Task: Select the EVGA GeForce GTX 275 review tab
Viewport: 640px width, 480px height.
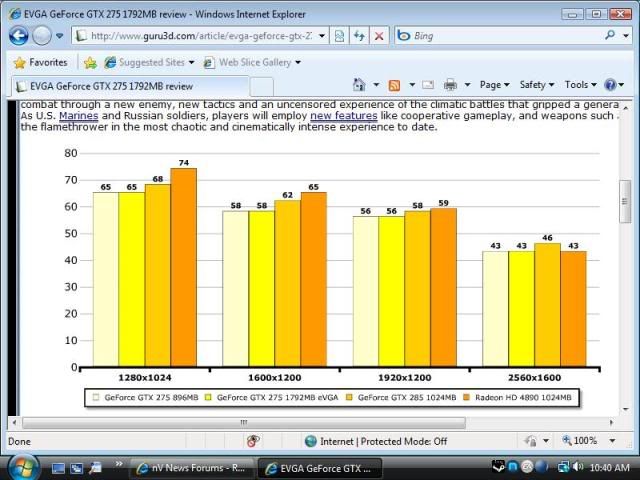Action: click(130, 86)
